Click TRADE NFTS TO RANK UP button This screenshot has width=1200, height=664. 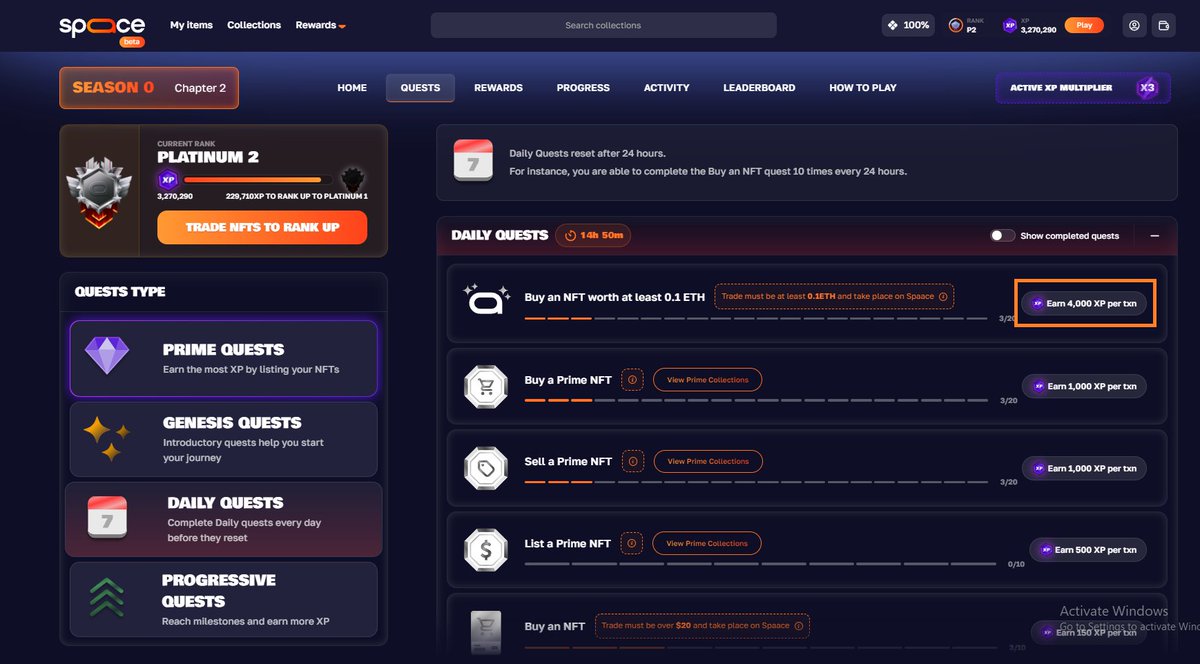262,227
